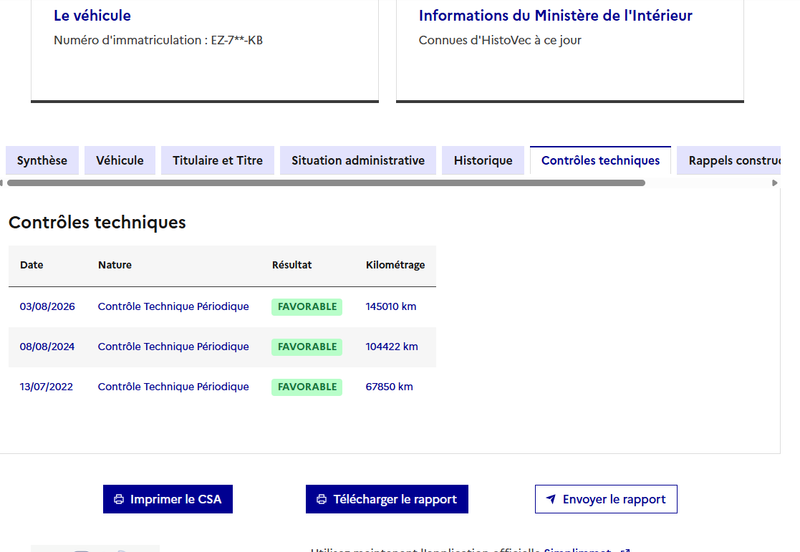
Task: Click the Envoyer le rapport button
Action: [x=606, y=499]
